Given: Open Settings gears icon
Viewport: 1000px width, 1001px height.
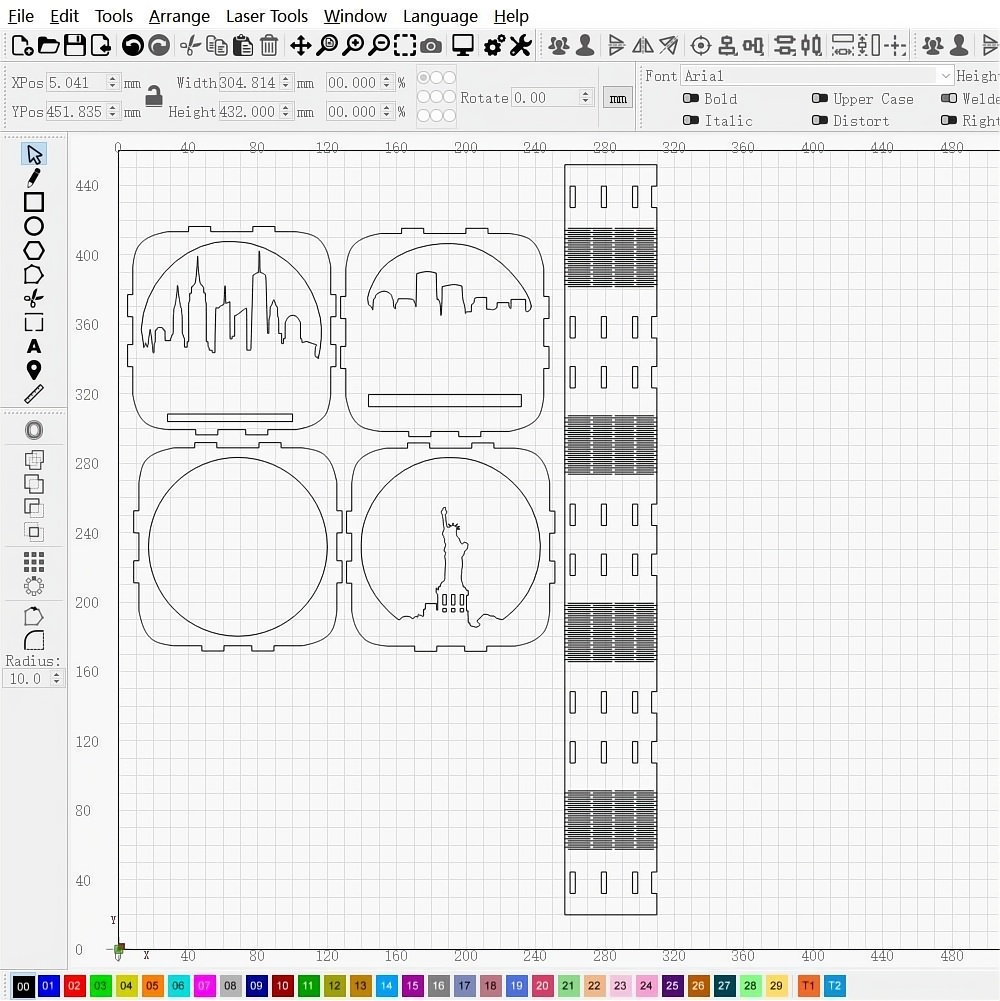Looking at the screenshot, I should [x=495, y=45].
